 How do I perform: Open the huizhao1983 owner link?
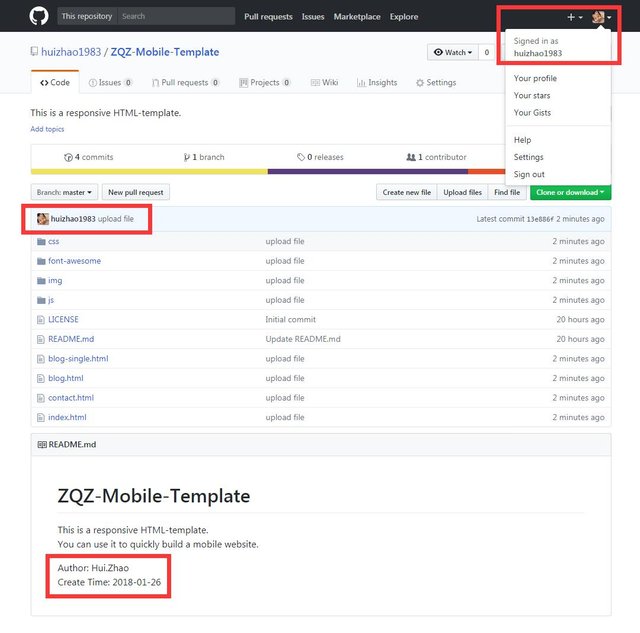[71, 52]
